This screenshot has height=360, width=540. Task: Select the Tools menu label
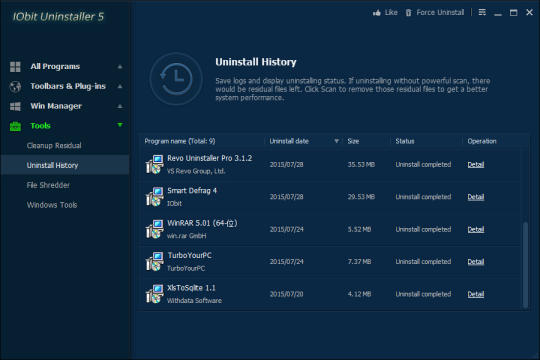point(40,126)
